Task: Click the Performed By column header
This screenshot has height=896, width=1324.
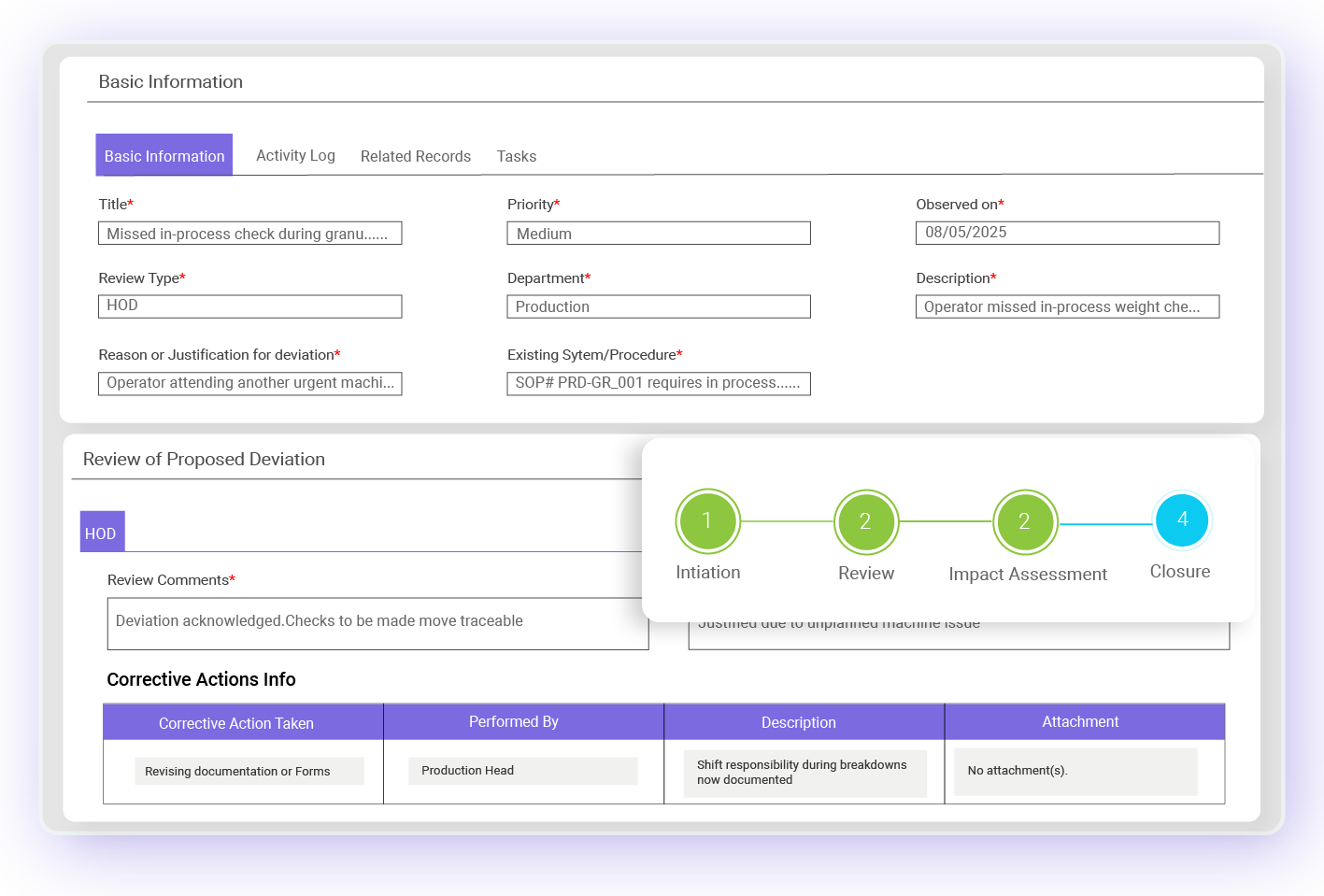Action: tap(523, 722)
